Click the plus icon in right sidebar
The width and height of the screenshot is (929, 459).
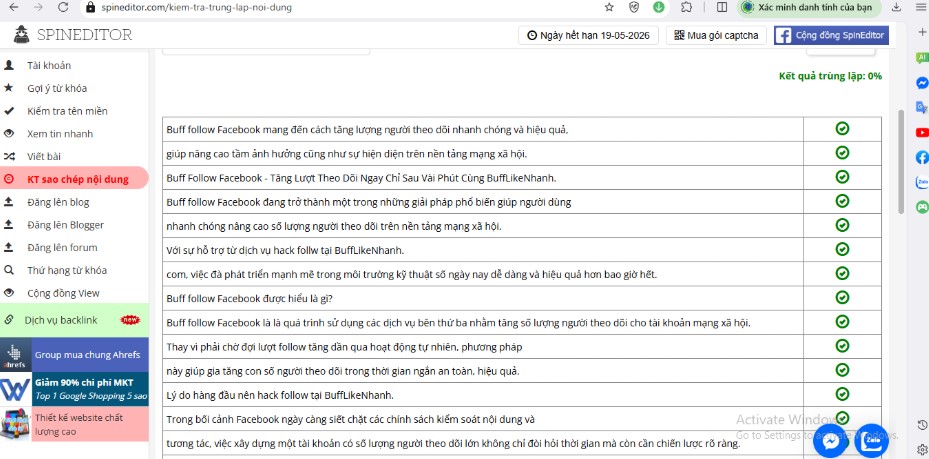(x=921, y=33)
